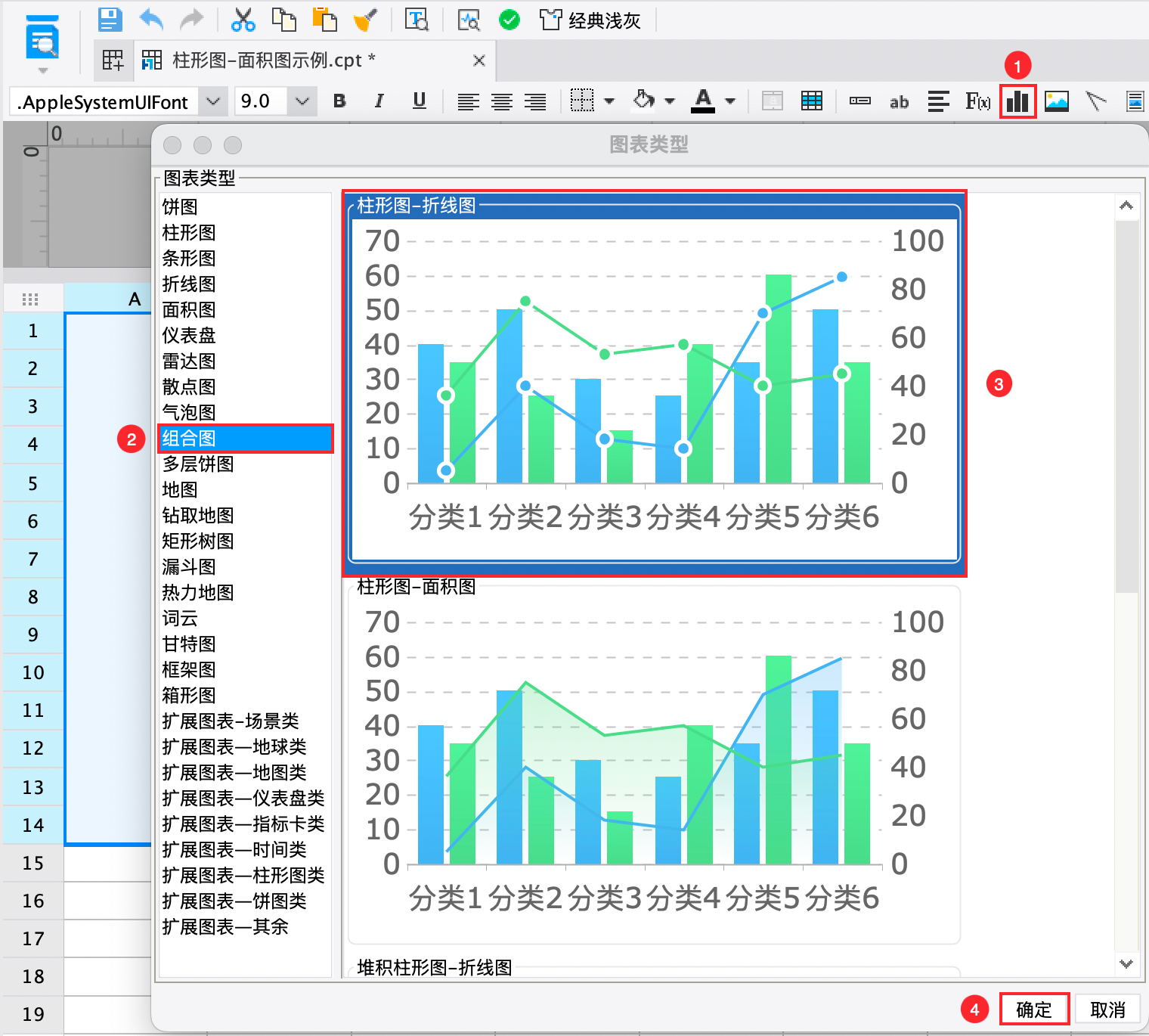
Task: Choose 漏斗图 from the chart type list
Action: click(x=246, y=567)
